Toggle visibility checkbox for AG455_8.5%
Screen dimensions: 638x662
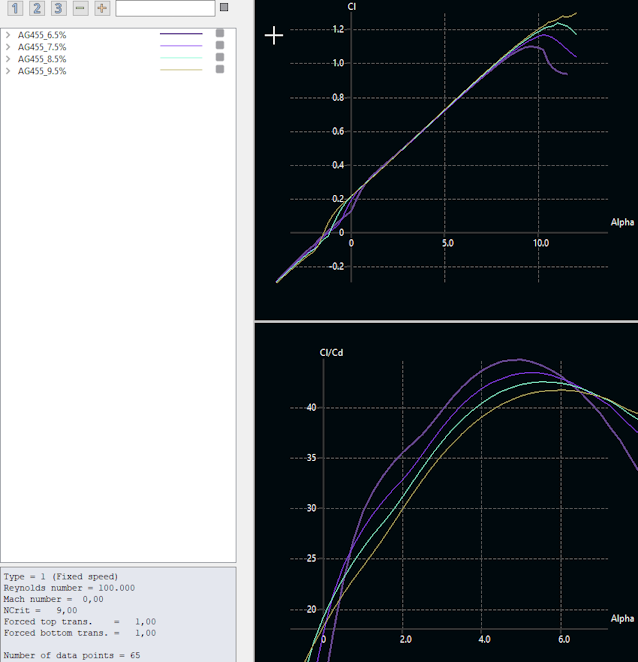coord(220,57)
